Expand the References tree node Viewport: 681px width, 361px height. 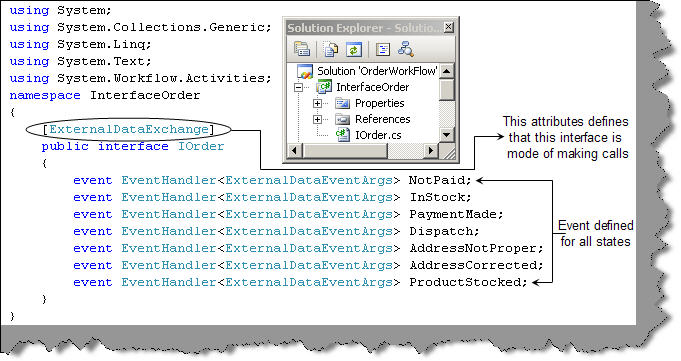(317, 119)
